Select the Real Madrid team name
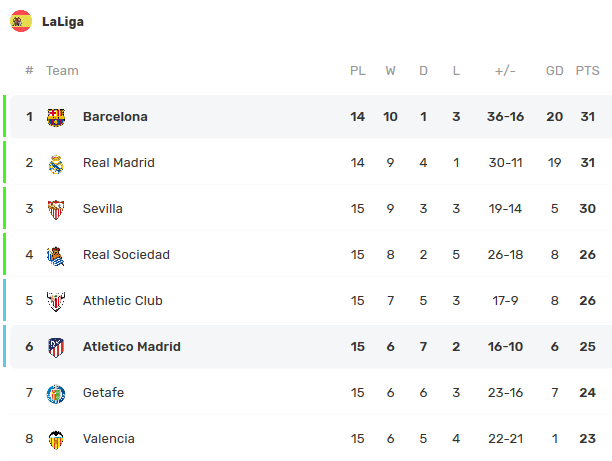 pyautogui.click(x=118, y=163)
